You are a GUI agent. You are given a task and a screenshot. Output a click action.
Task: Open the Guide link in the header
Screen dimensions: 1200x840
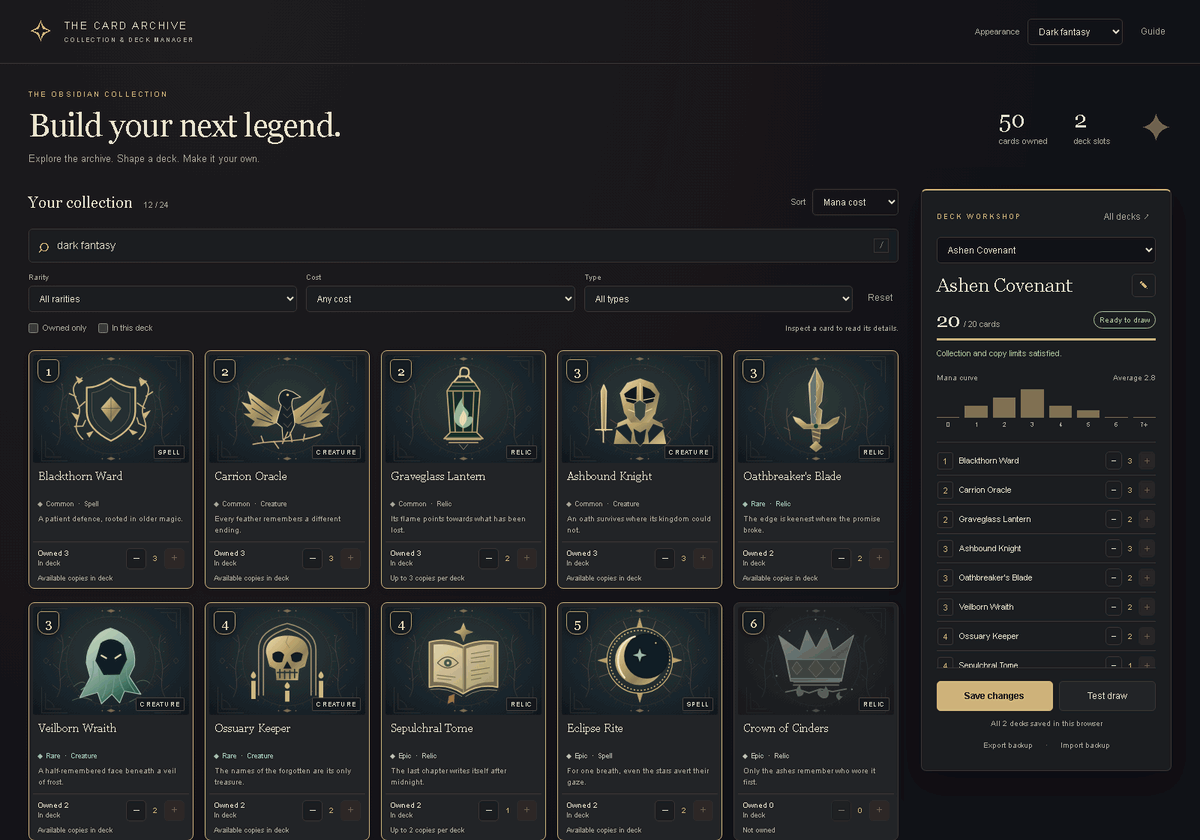[x=1153, y=32]
